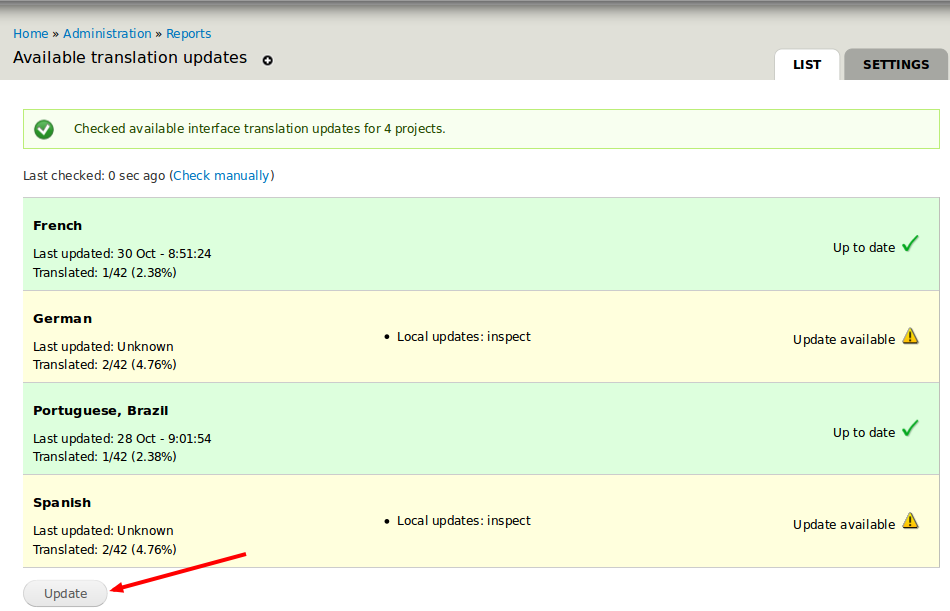The height and width of the screenshot is (611, 950).
Task: Click the 'Available translation updates' page title
Action: (130, 58)
